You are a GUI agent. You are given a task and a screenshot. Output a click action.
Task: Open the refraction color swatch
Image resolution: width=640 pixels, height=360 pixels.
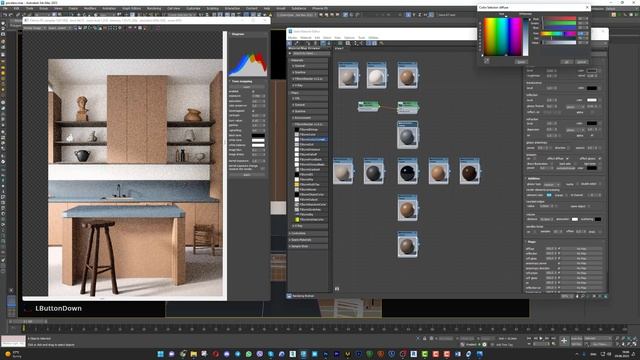(x=591, y=123)
